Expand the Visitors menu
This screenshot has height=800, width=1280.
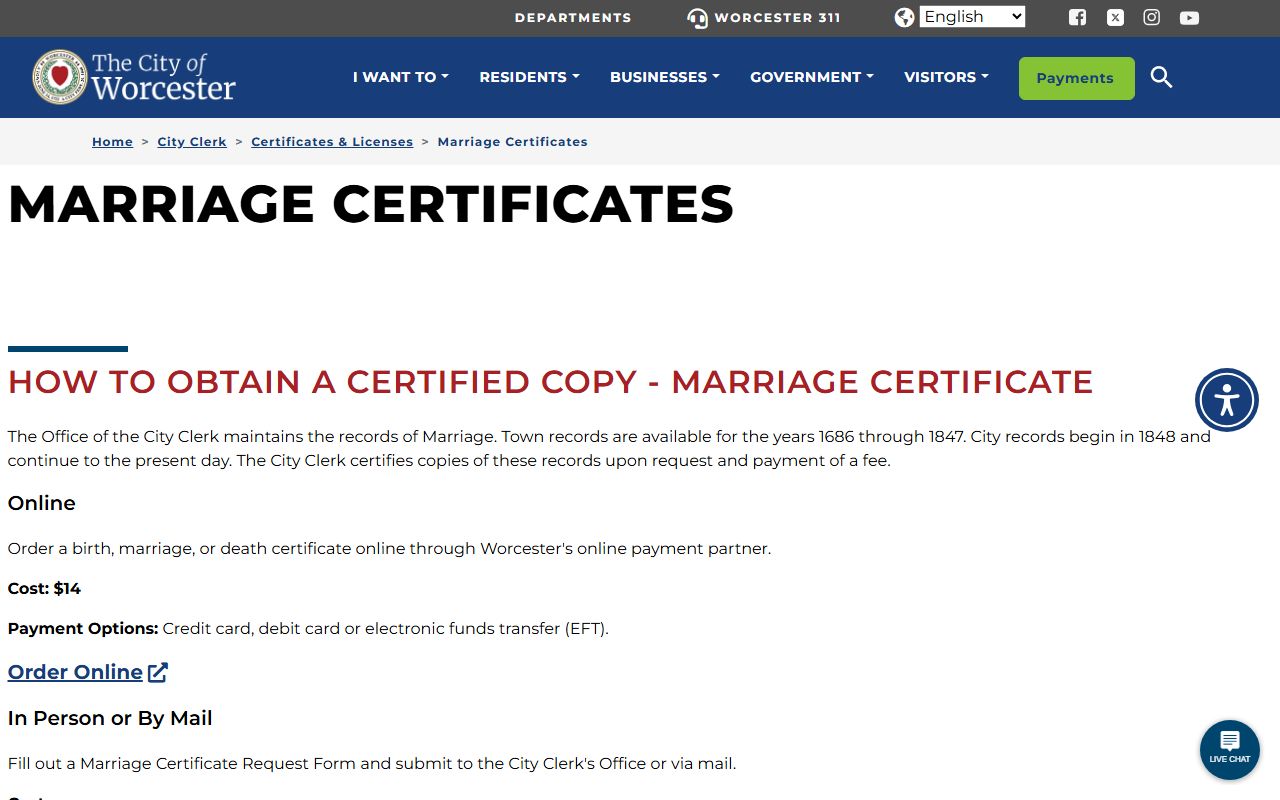946,77
